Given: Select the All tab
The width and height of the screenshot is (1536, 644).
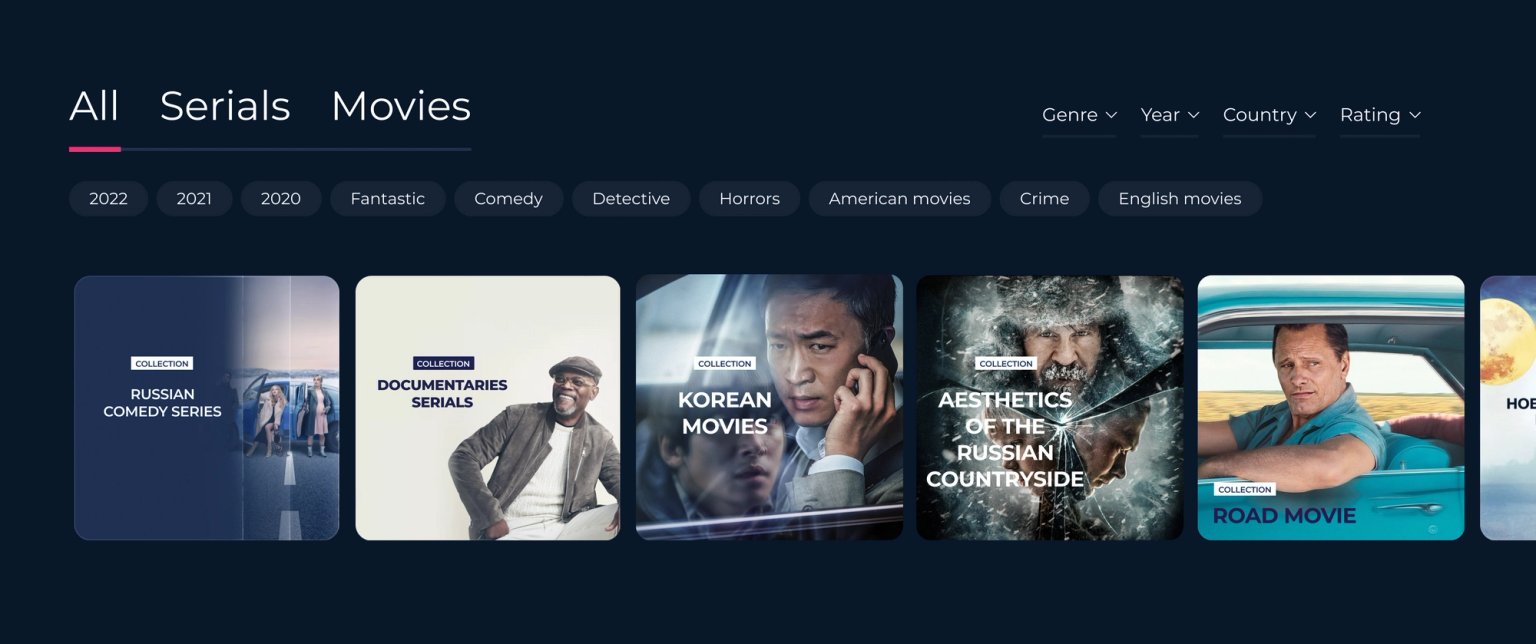Looking at the screenshot, I should coord(94,106).
